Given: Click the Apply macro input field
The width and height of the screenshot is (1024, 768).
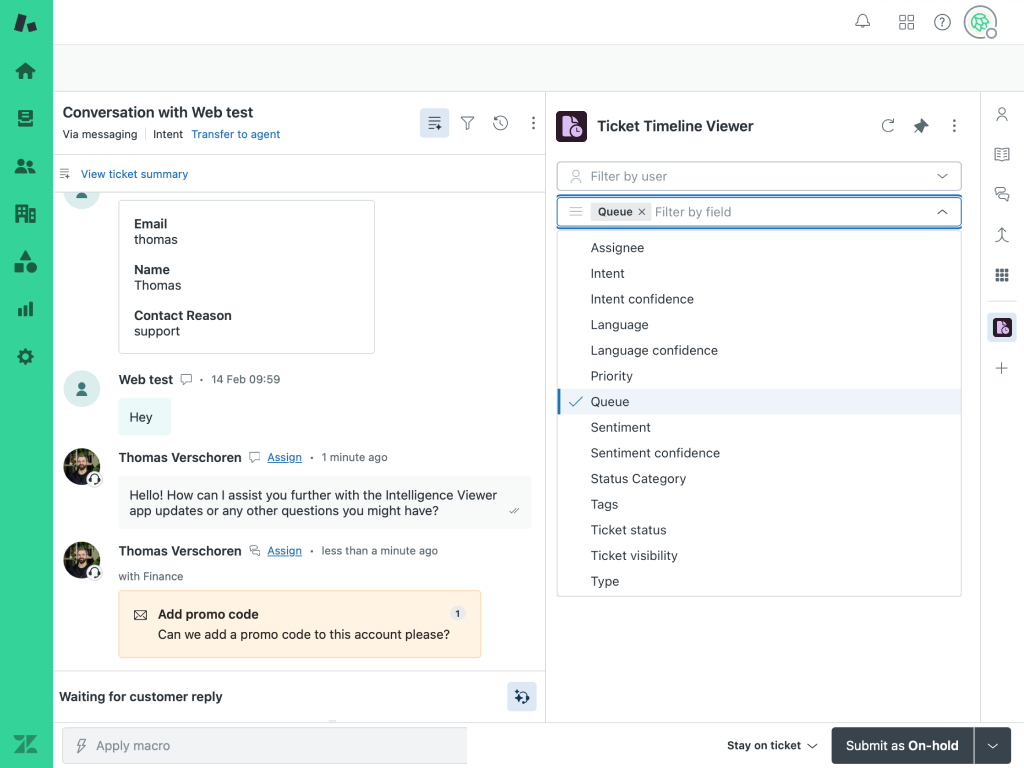Looking at the screenshot, I should point(265,745).
